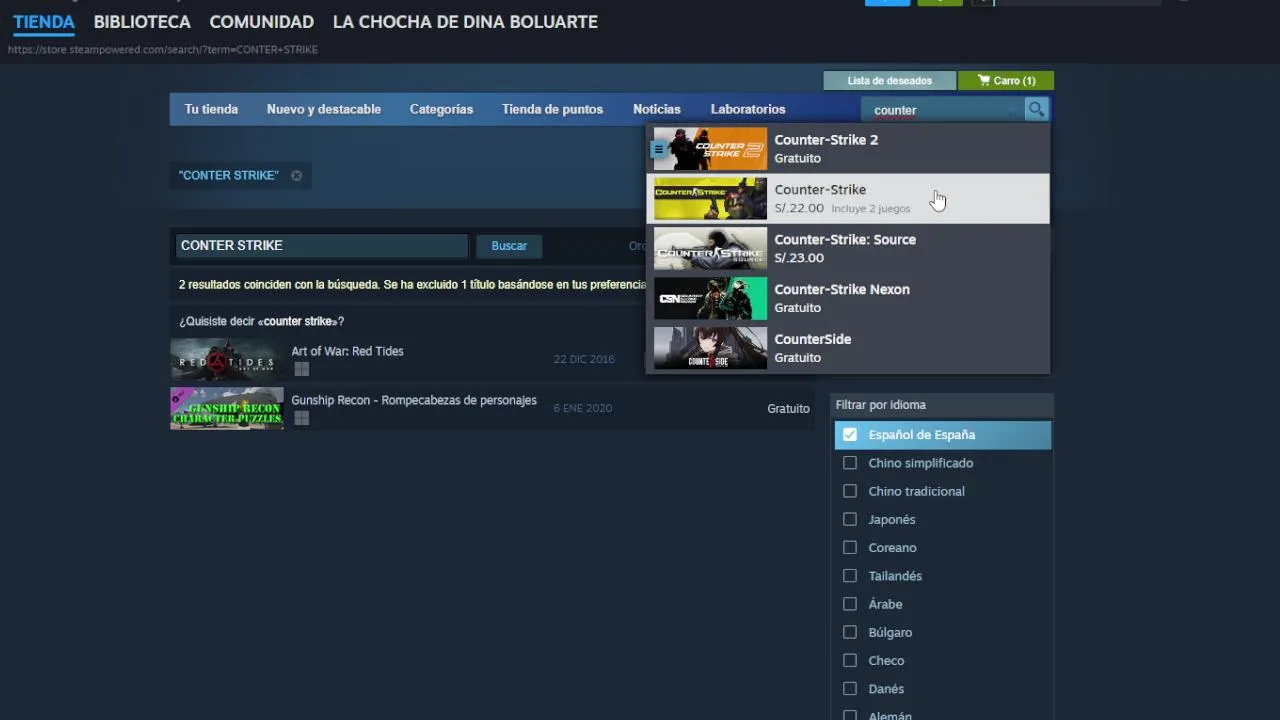Open LA CHOCHA DE DINA BOLUARTE profile tab
The image size is (1280, 720).
(x=465, y=22)
